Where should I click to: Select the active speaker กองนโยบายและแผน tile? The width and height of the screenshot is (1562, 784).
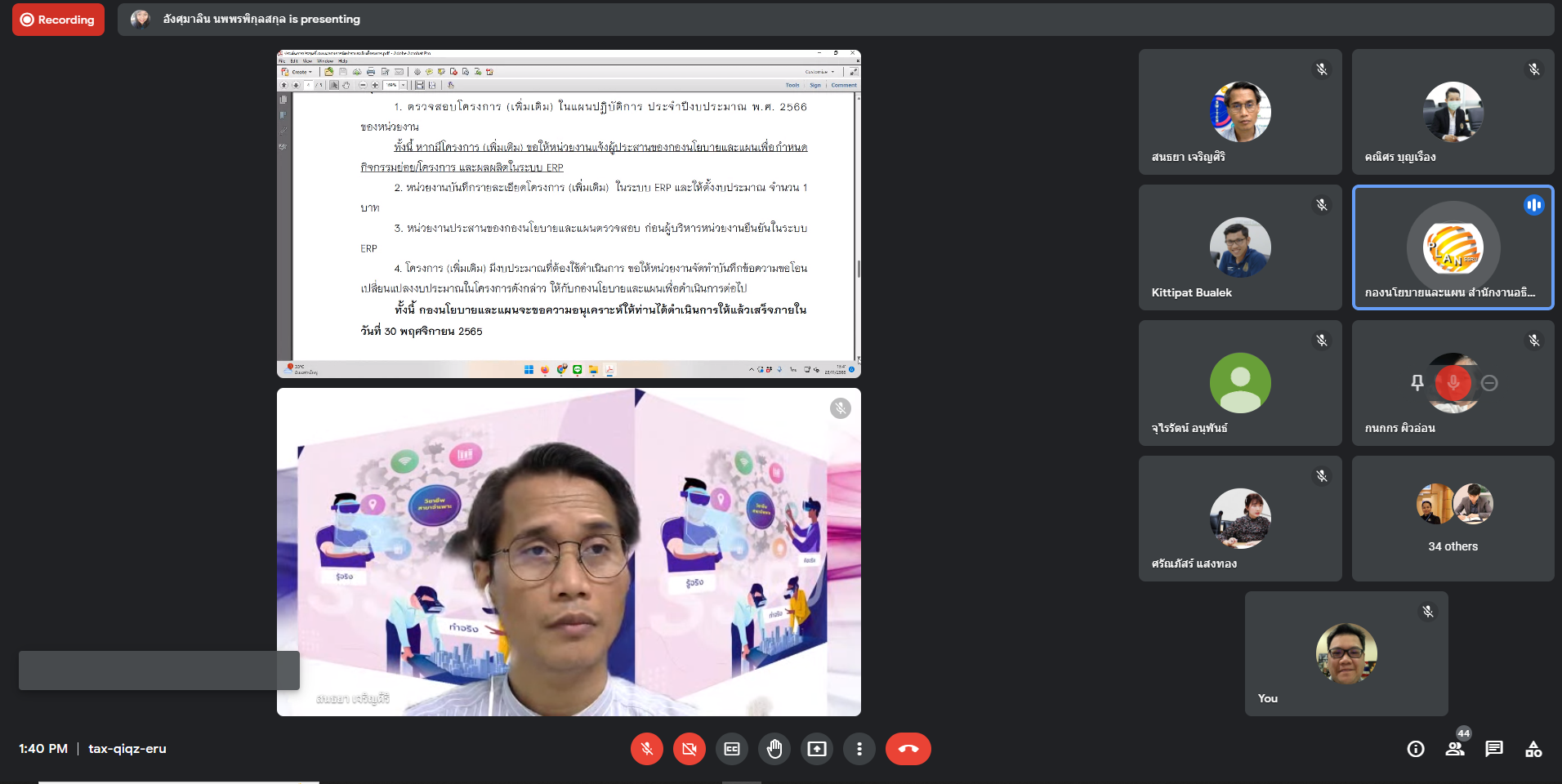(x=1453, y=247)
